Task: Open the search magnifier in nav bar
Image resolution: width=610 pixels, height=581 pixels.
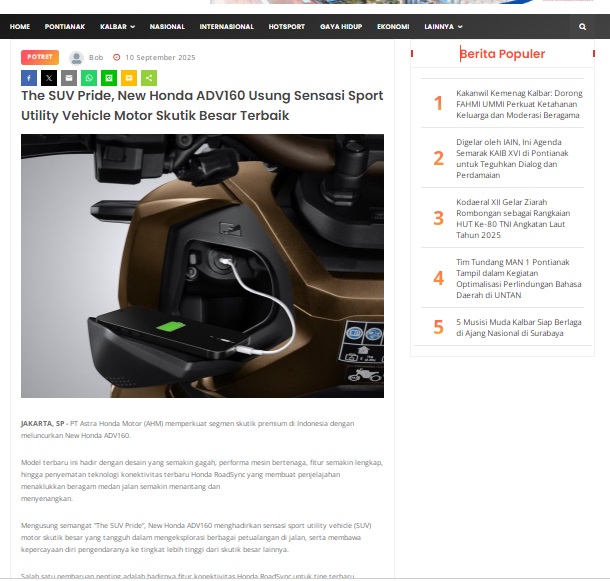Action: tap(582, 26)
